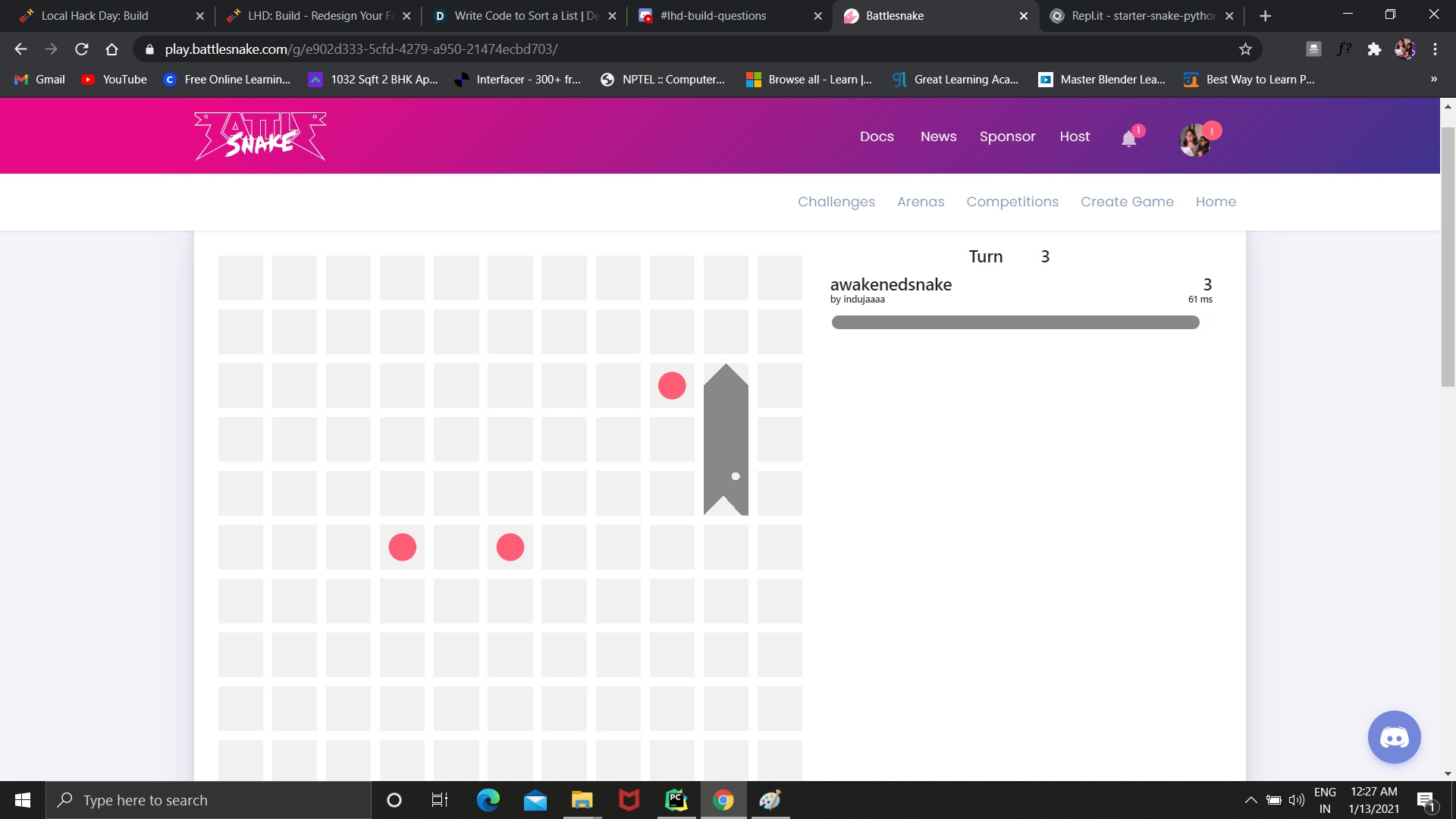Open the volume speaker icon in system tray
Screen dimensions: 1456x819
click(1297, 799)
